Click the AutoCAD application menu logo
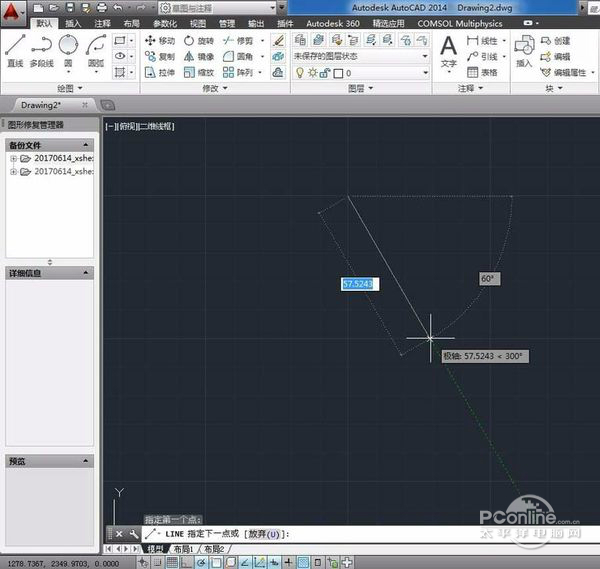600x569 pixels. point(13,11)
